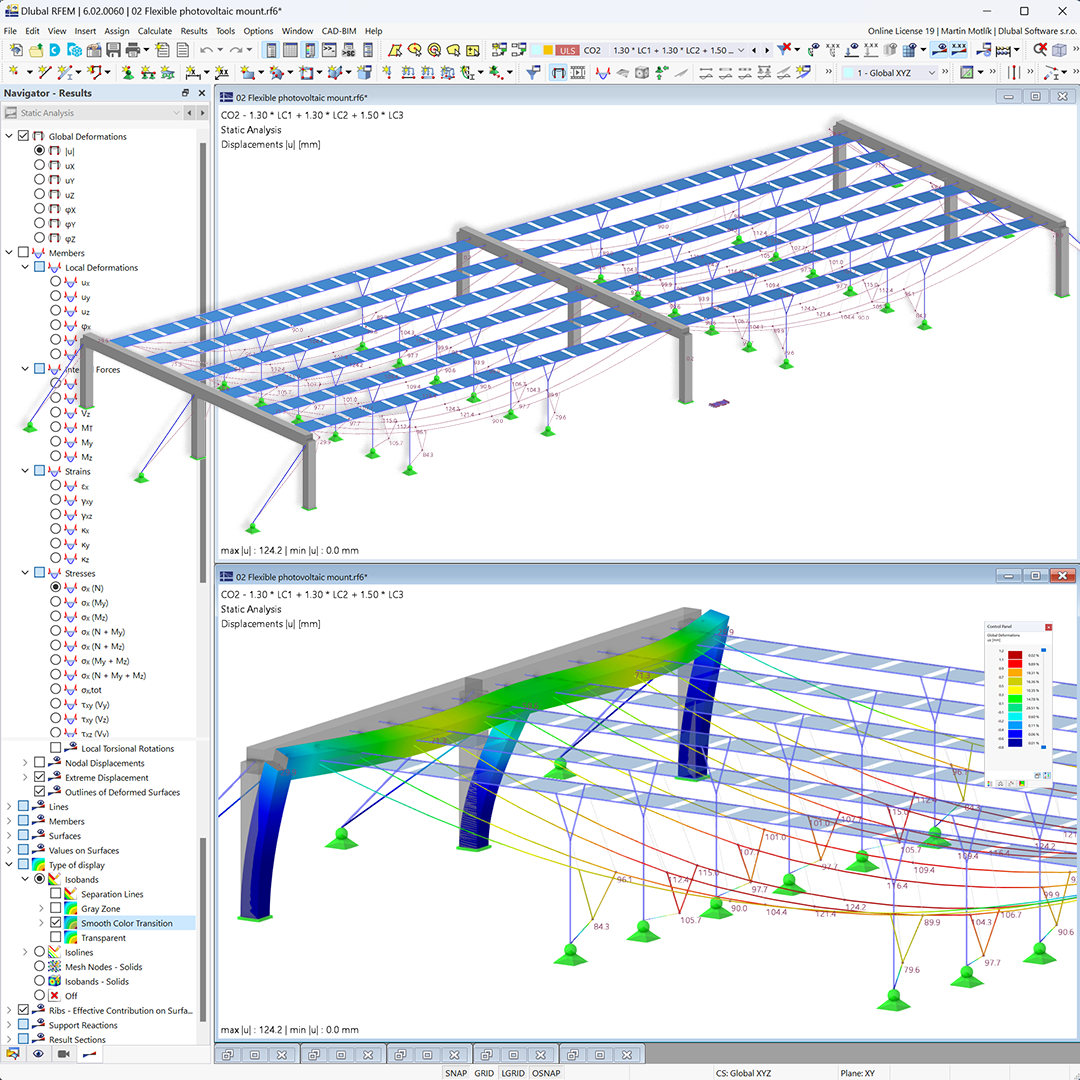Open the Insert menu
The width and height of the screenshot is (1080, 1080).
(x=85, y=31)
